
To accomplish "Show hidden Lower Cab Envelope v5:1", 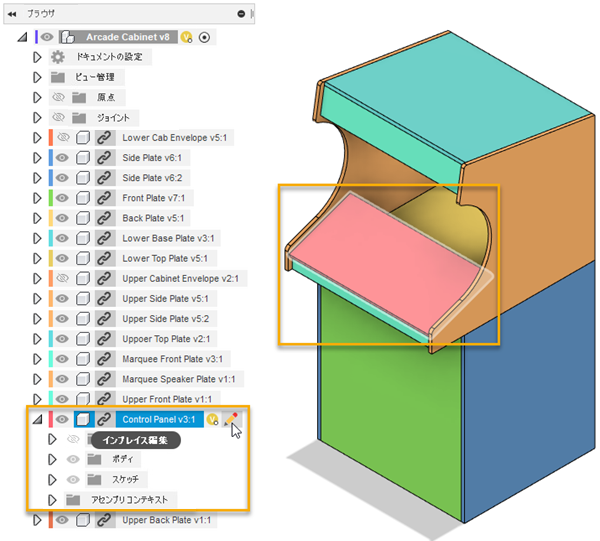I will click(63, 137).
